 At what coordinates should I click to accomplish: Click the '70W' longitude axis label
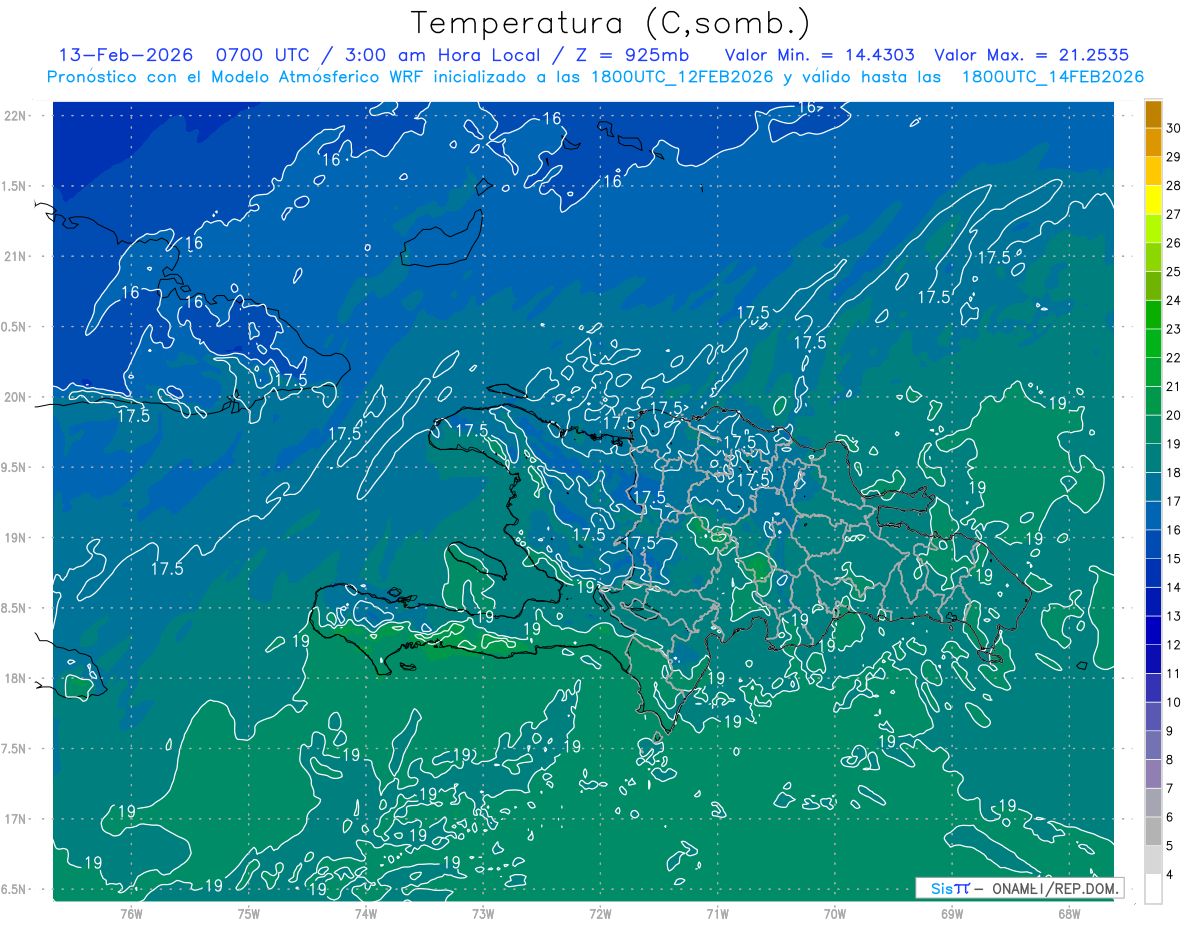[x=835, y=912]
